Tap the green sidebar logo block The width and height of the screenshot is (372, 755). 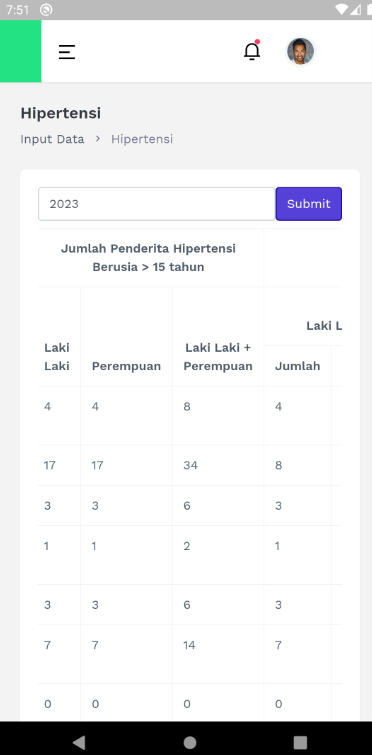click(20, 51)
